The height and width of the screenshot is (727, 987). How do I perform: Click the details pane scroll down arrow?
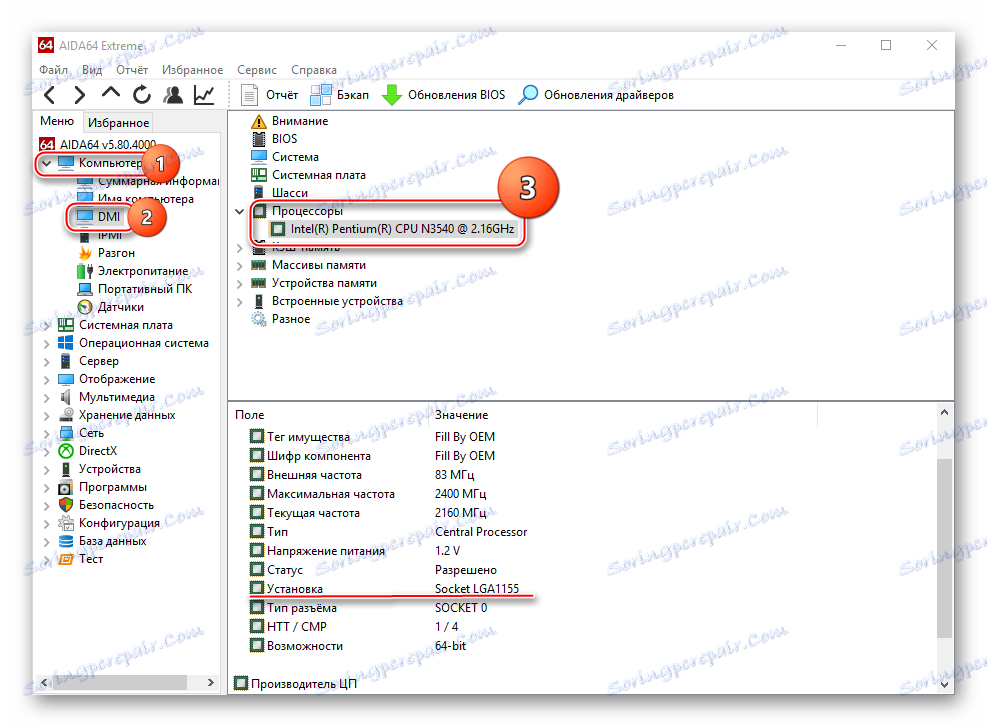(x=944, y=684)
